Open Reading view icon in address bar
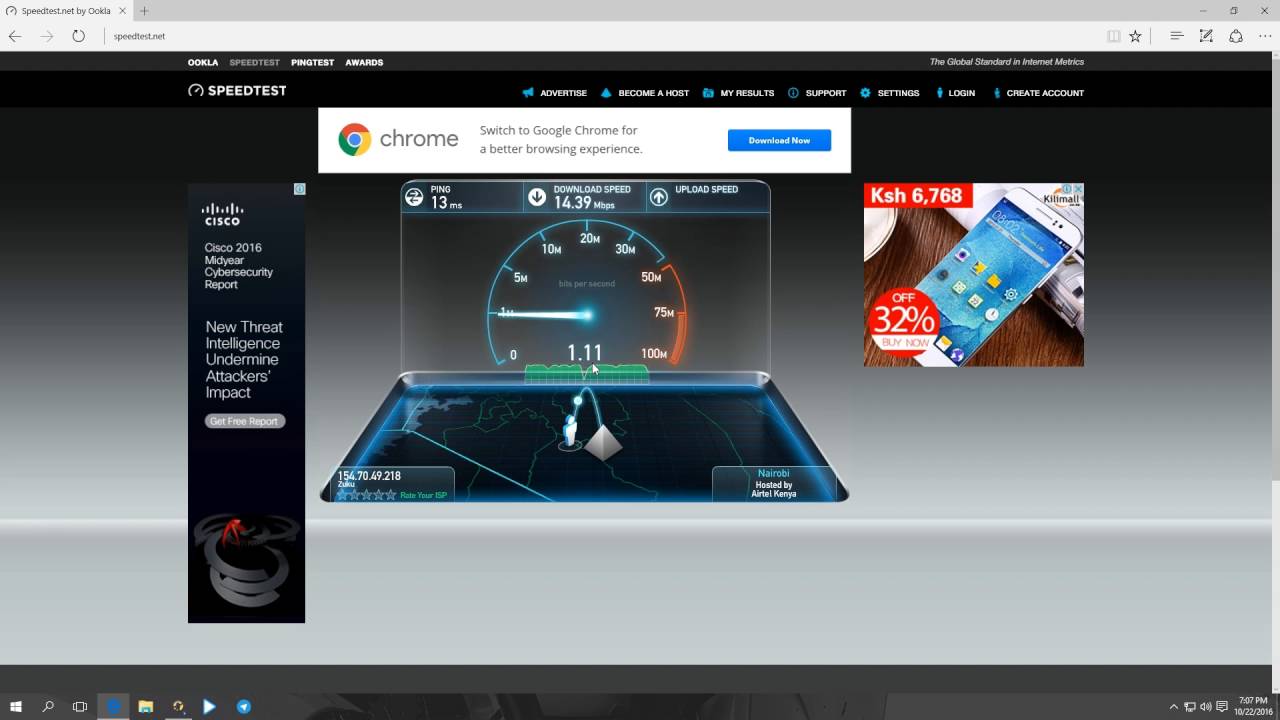This screenshot has width=1280, height=720. tap(1113, 36)
